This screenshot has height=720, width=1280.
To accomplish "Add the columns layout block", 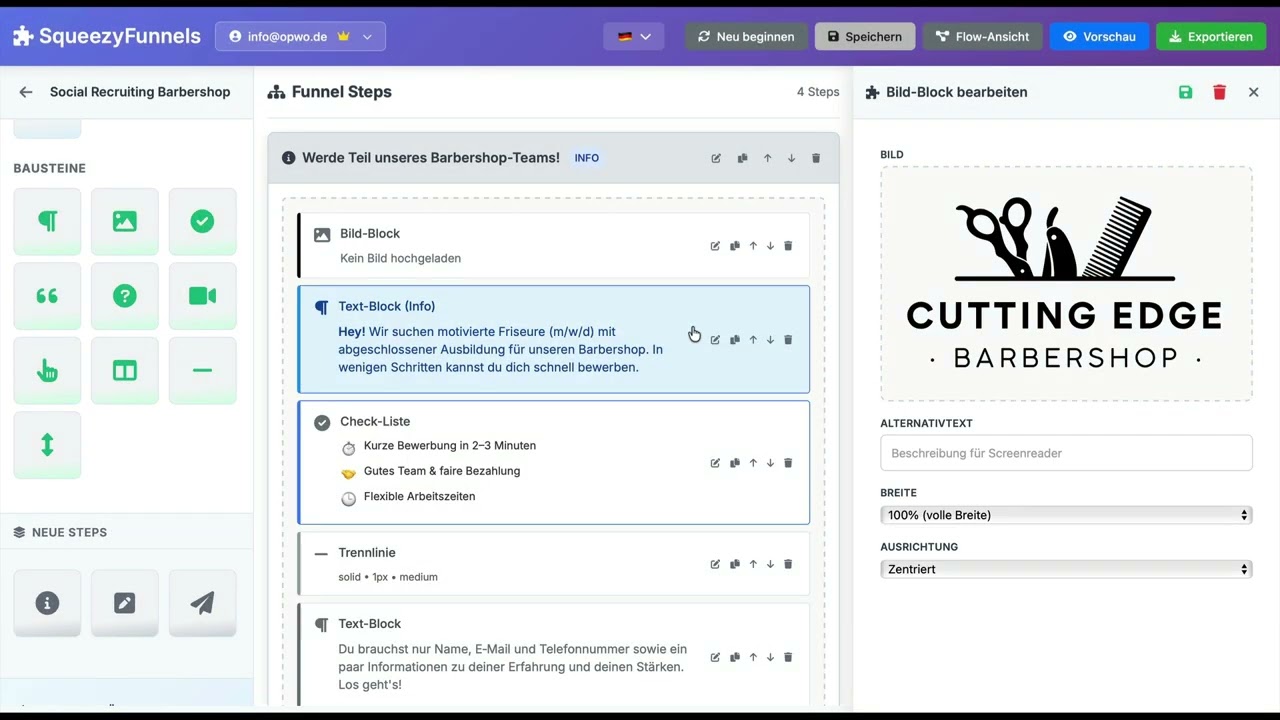I will tap(125, 371).
